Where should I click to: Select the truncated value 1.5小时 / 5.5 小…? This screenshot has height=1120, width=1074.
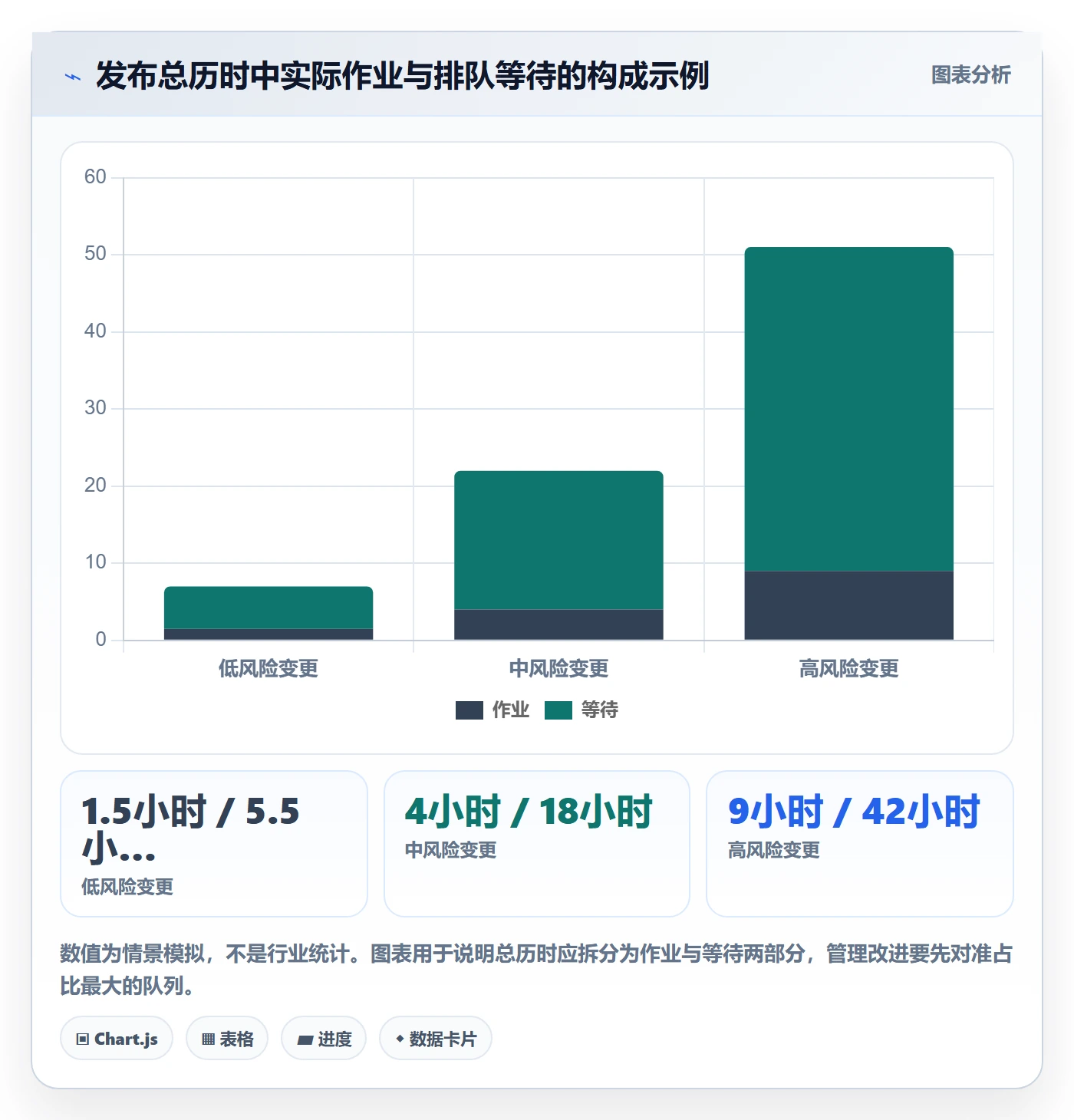pos(190,830)
